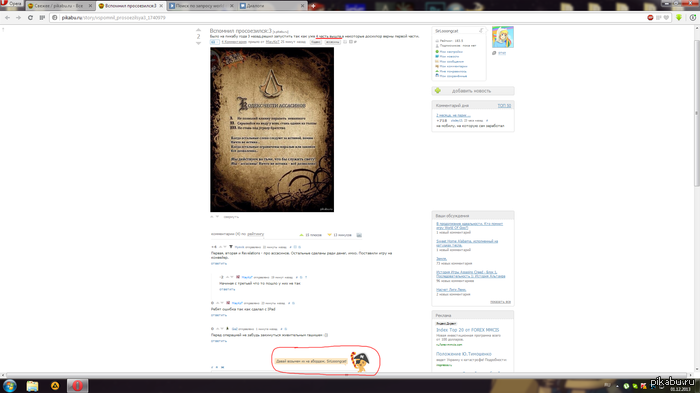Open the 'История Игры Assasins Creed' discussion link
Screen dimensions: 700x393
471,274
